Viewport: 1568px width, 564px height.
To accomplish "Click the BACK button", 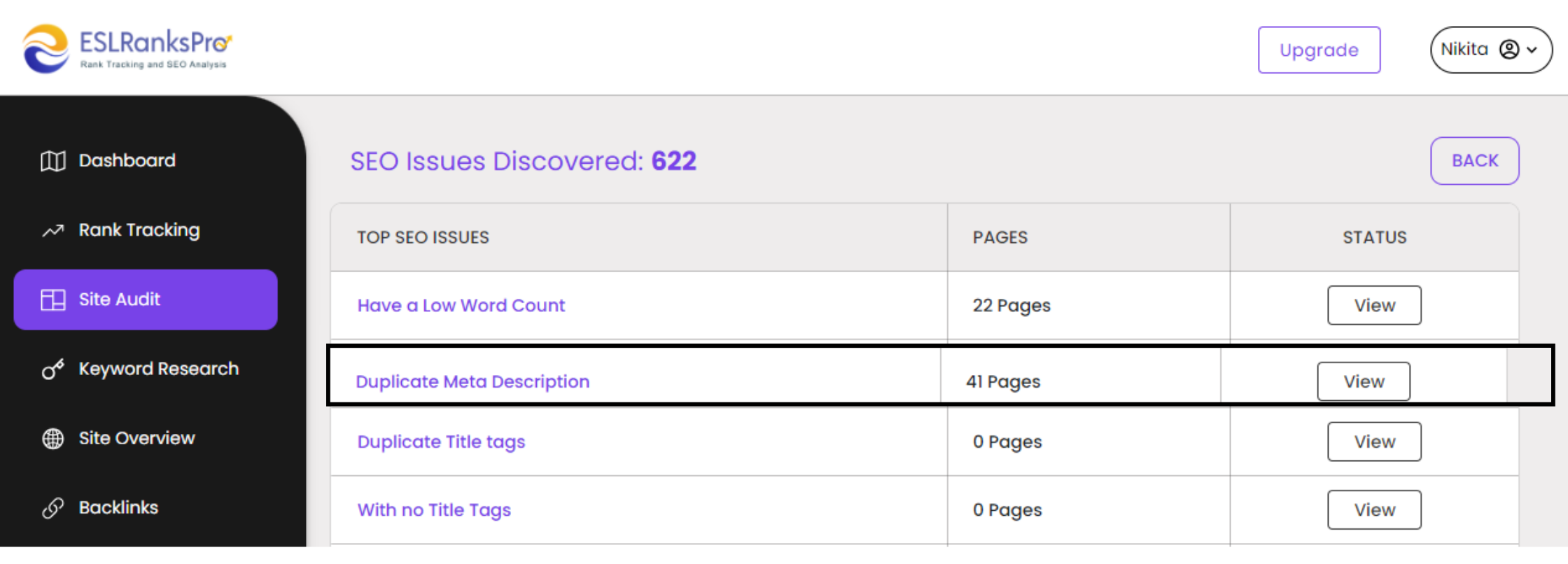I will click(1474, 161).
